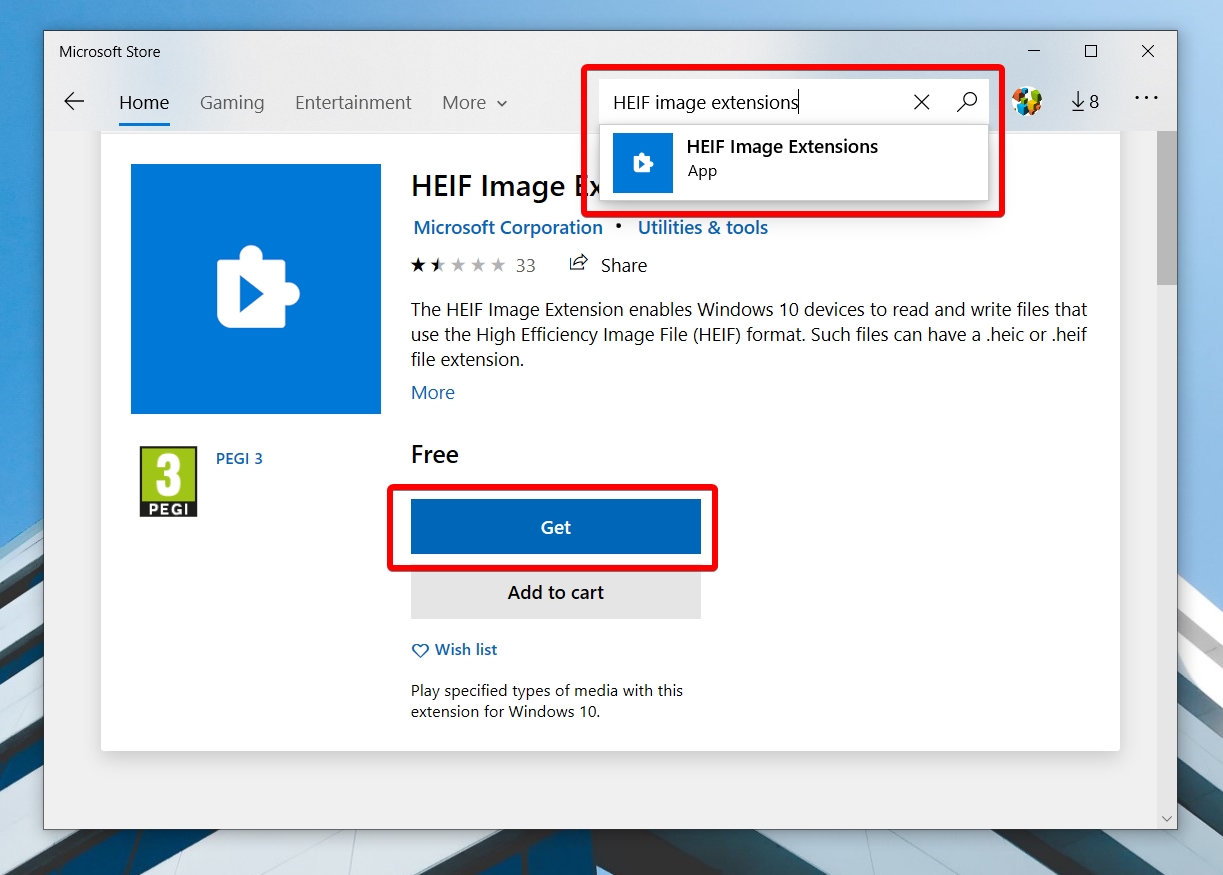
Task: Click the PEGI 3 rating badge
Action: (x=168, y=481)
